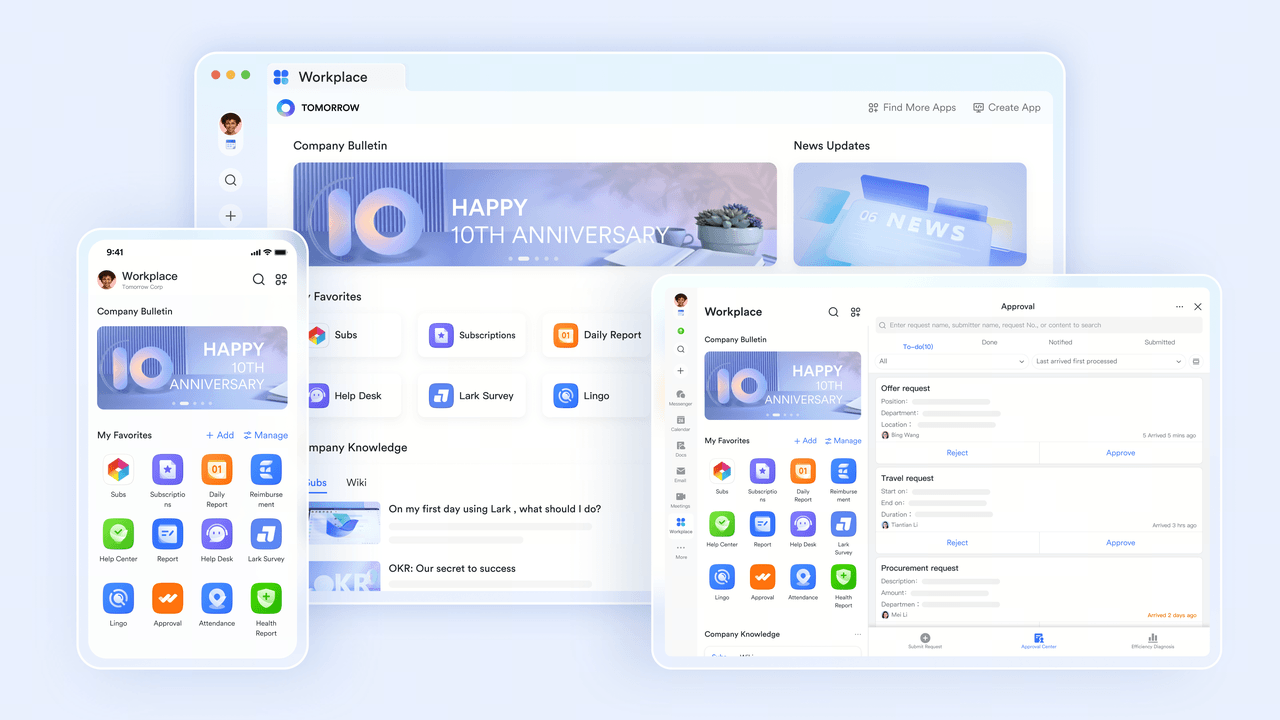The image size is (1280, 720).
Task: Click Add in the tablet My Favorites
Action: (805, 440)
